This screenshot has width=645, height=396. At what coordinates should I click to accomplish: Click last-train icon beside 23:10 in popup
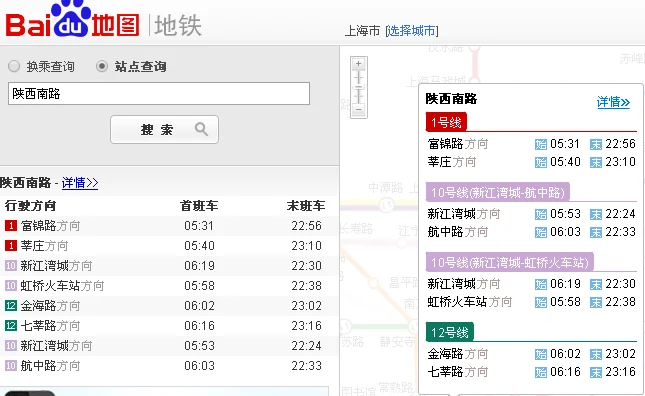(x=596, y=162)
